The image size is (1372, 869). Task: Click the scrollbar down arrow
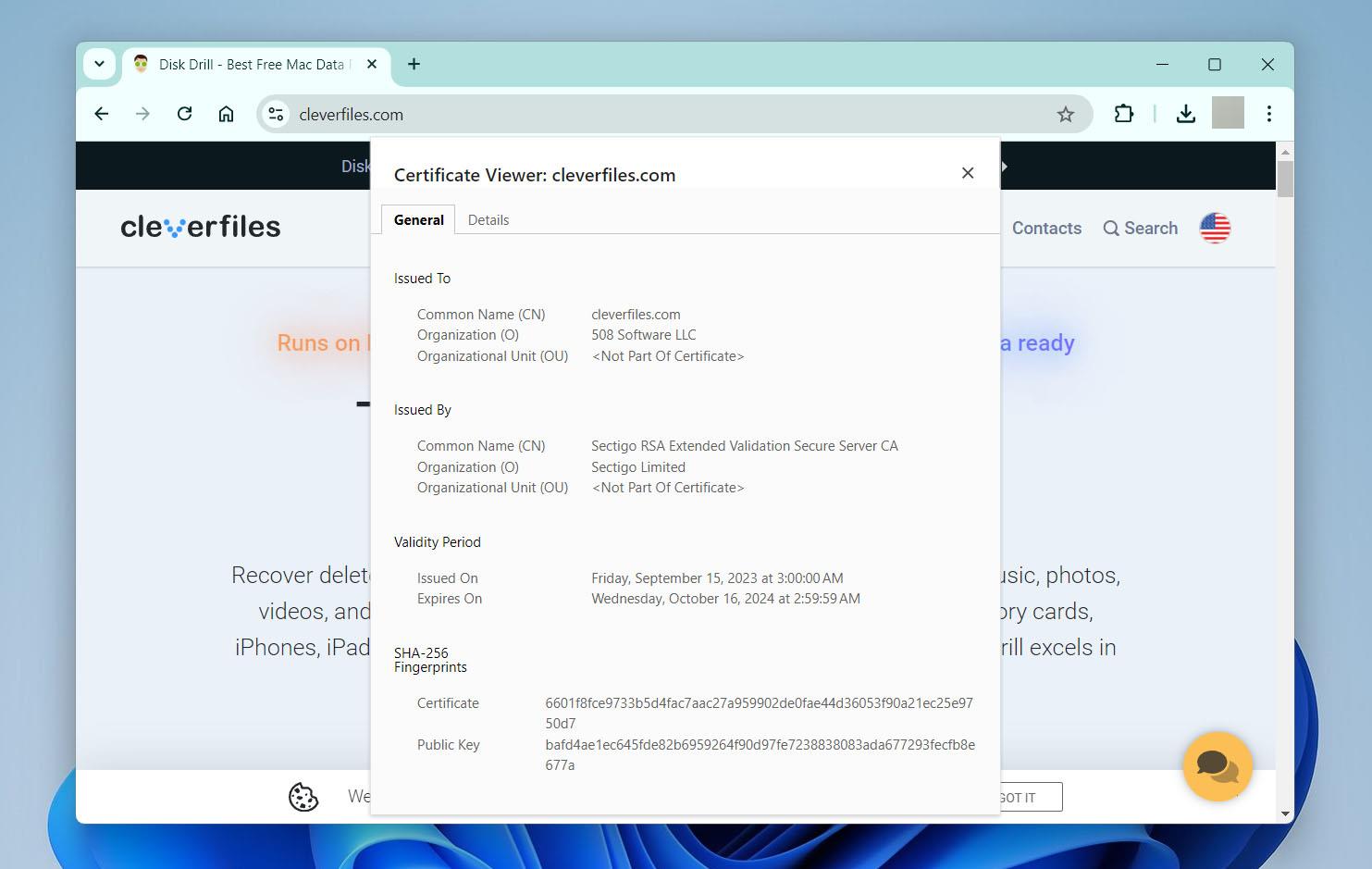point(1285,814)
